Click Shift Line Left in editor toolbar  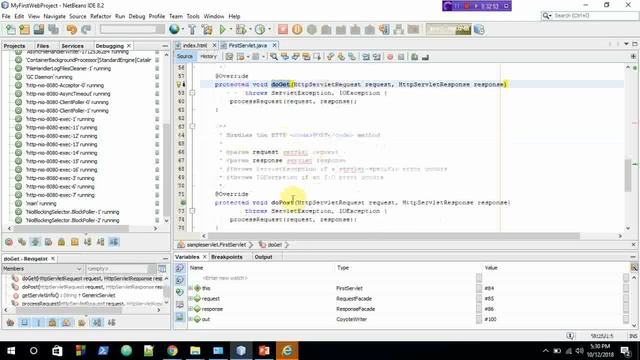click(x=366, y=57)
